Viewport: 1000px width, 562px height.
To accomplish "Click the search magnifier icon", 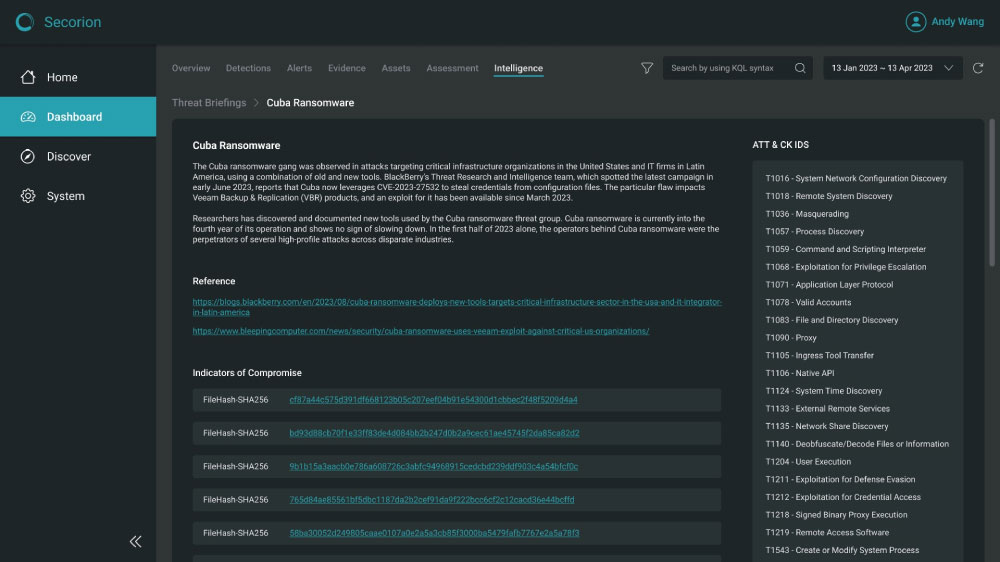I will pyautogui.click(x=800, y=68).
